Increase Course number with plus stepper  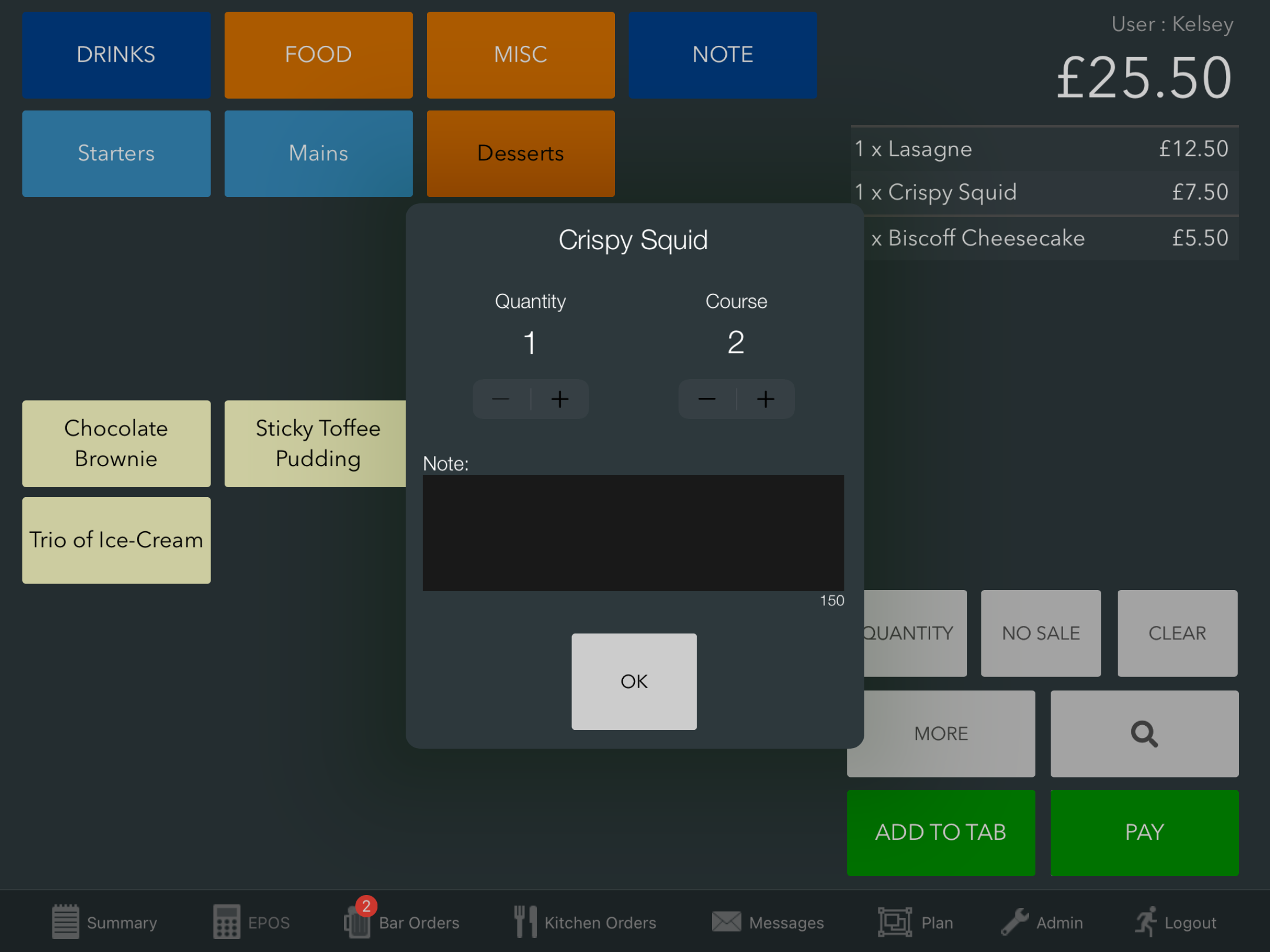766,400
